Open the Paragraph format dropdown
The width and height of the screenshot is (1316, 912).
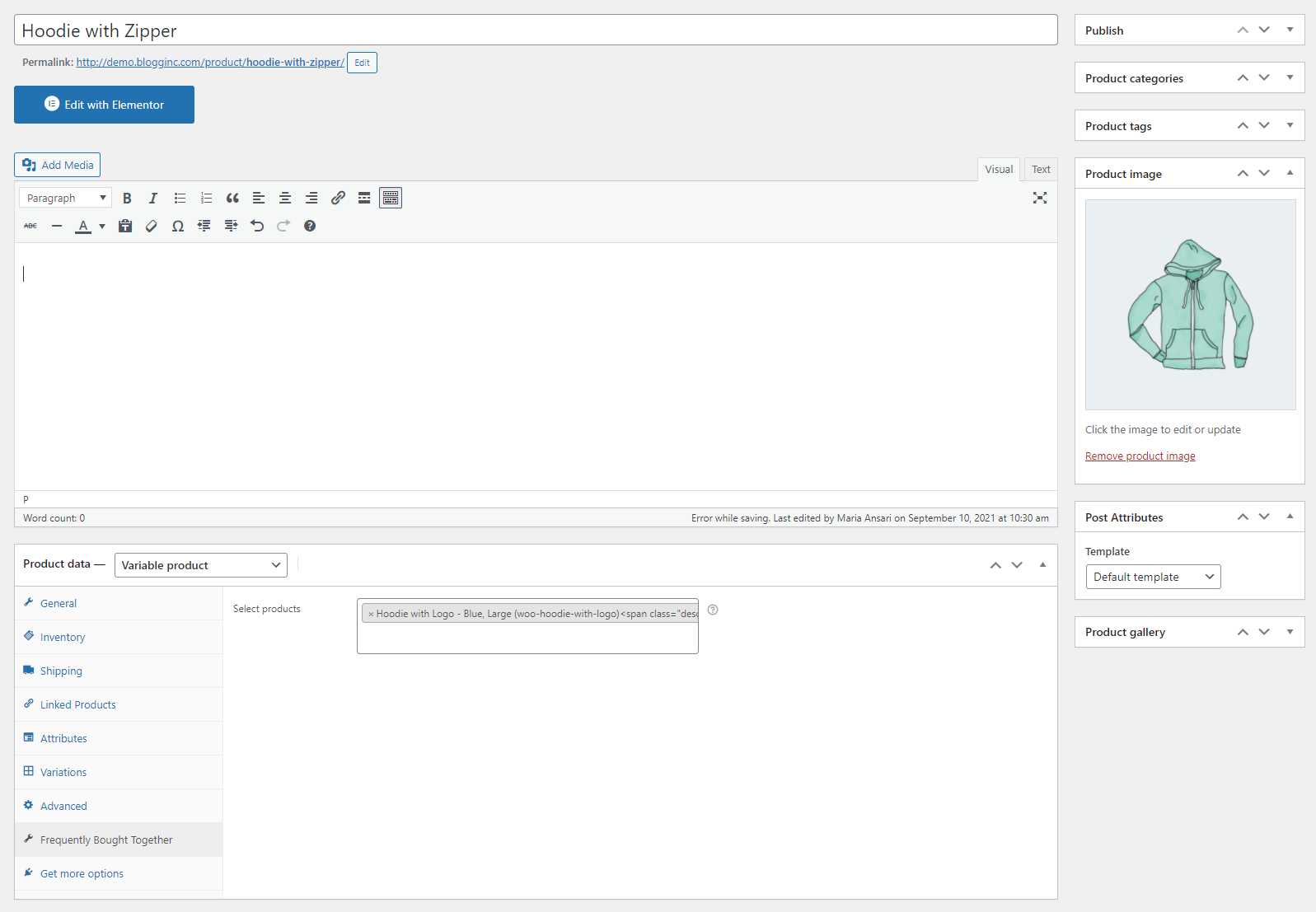[x=65, y=198]
